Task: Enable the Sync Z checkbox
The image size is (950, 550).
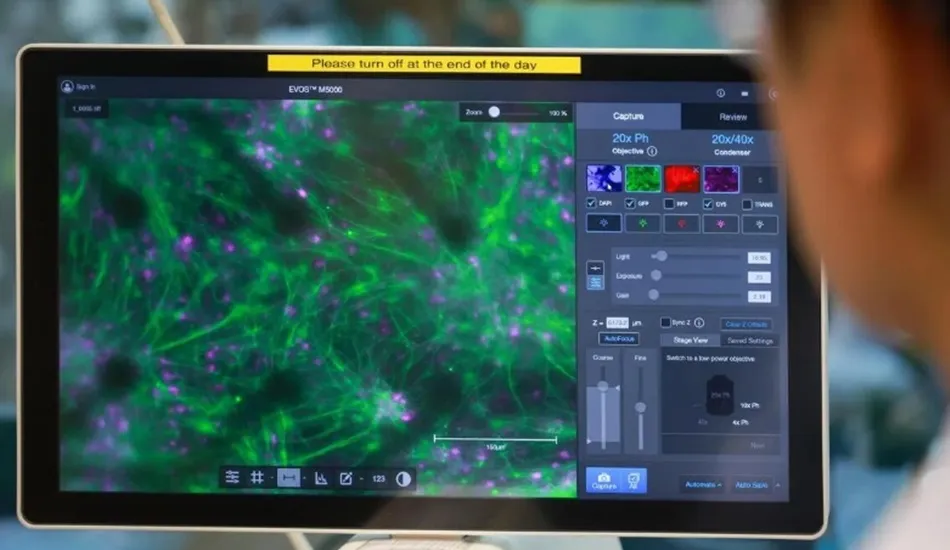Action: [665, 322]
